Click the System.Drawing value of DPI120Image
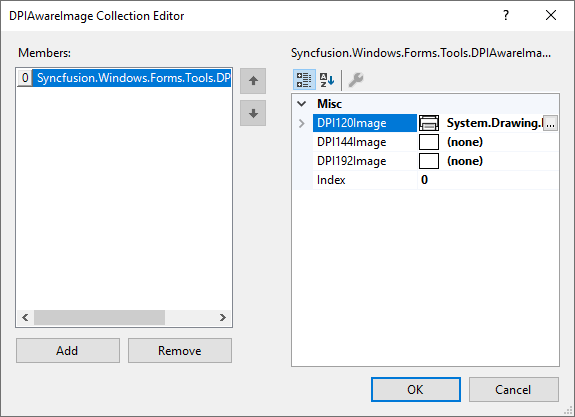 [x=494, y=123]
